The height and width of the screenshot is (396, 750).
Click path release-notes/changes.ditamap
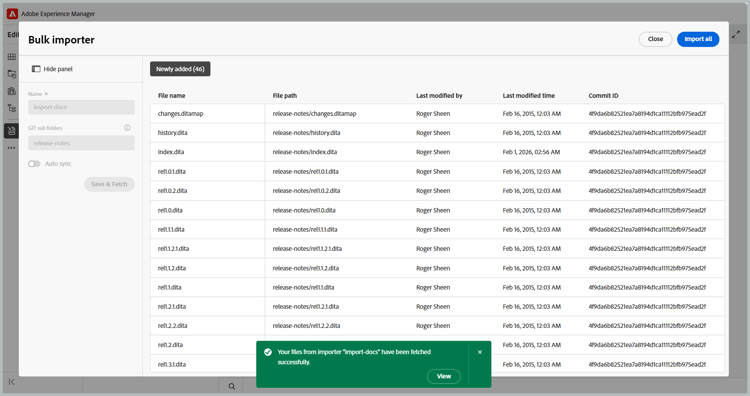tap(314, 114)
